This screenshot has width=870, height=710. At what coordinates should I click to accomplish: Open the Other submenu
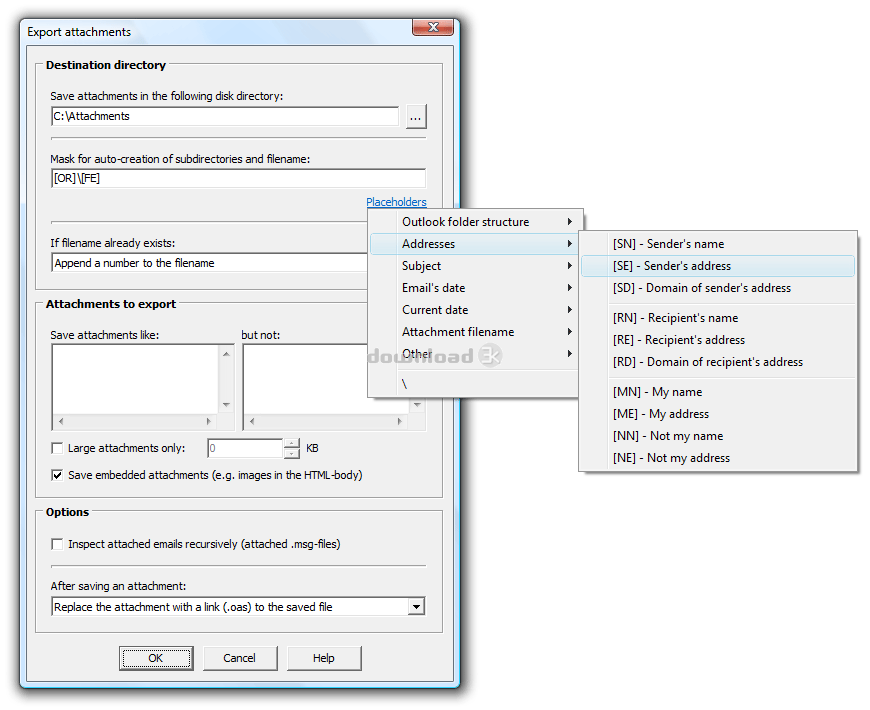click(x=476, y=354)
